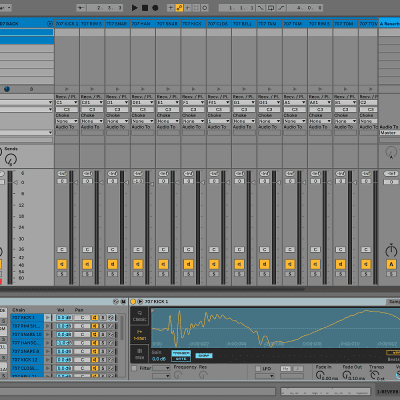Click the pan C box on 707 BELL track
This screenshot has height=400, width=400.
coord(239,249)
